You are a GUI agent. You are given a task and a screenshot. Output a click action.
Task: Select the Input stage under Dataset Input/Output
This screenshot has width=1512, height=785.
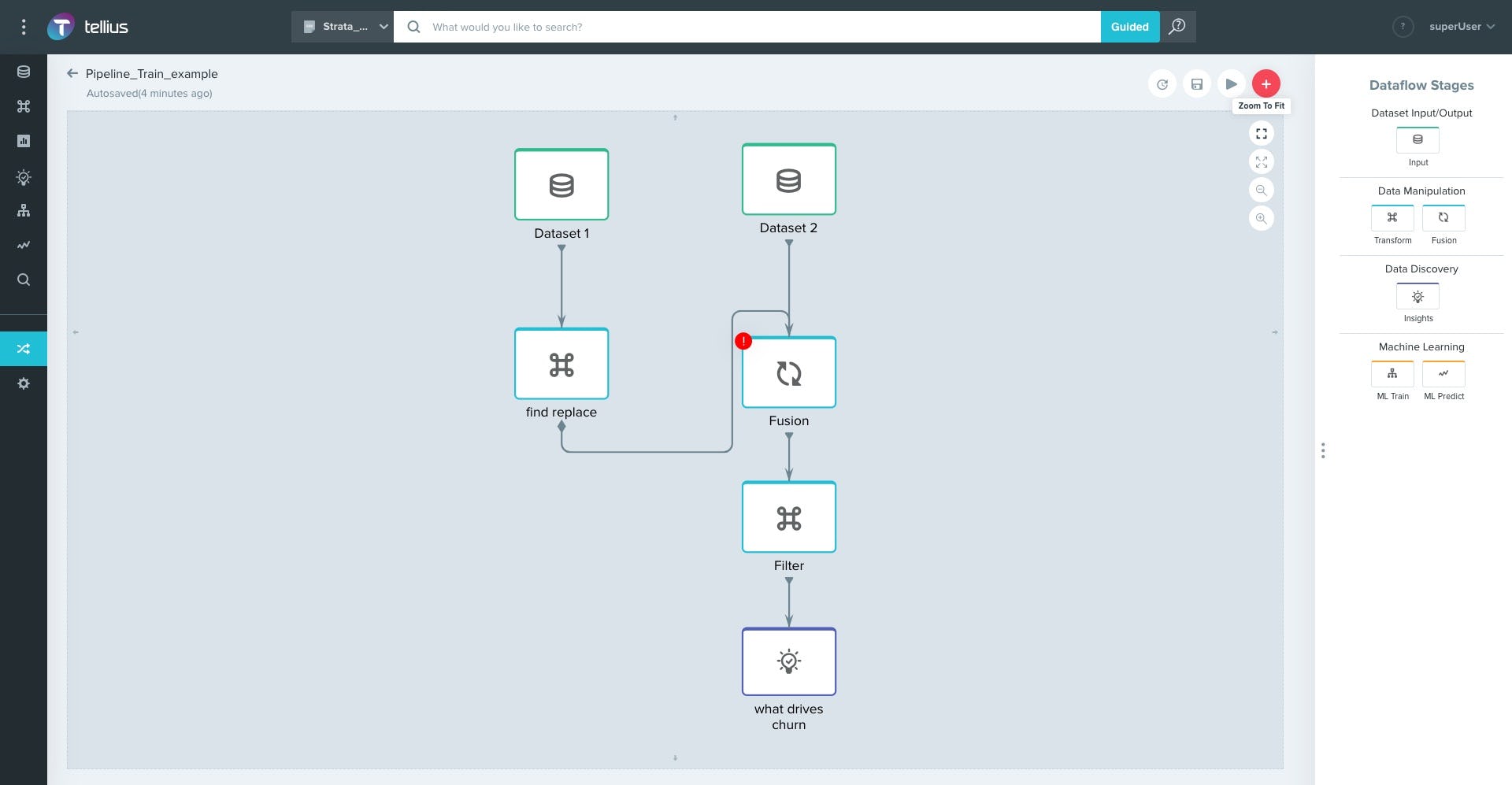[x=1417, y=139]
